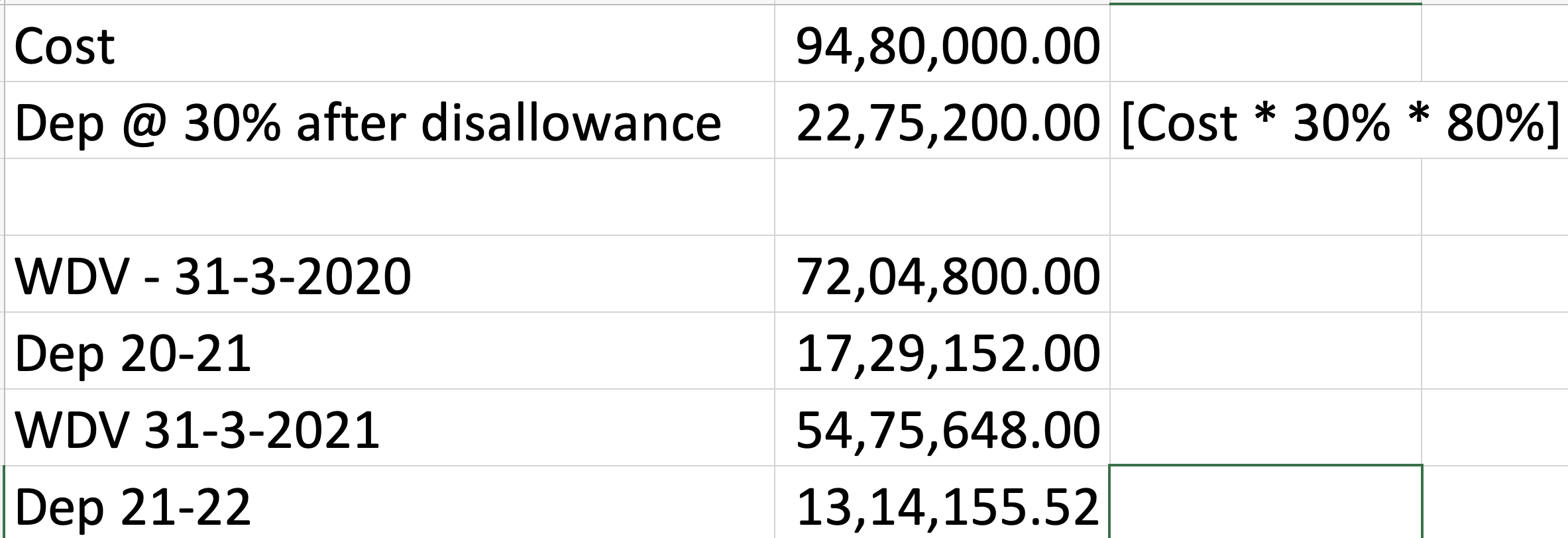Click the cell containing 94,80,000.00
The image size is (1568, 538).
[x=942, y=45]
